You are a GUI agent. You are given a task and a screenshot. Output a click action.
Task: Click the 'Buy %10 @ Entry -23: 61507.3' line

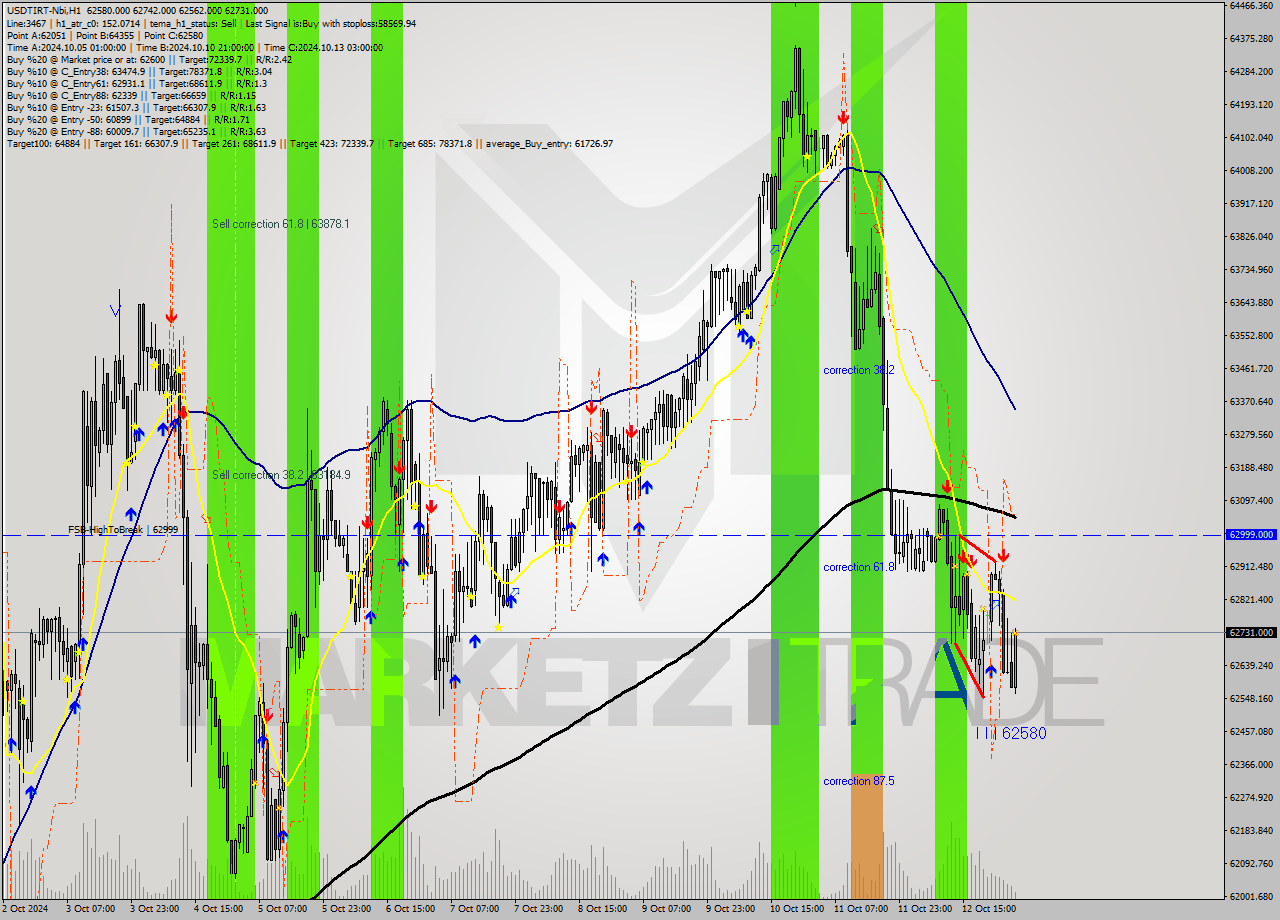pyautogui.click(x=136, y=108)
